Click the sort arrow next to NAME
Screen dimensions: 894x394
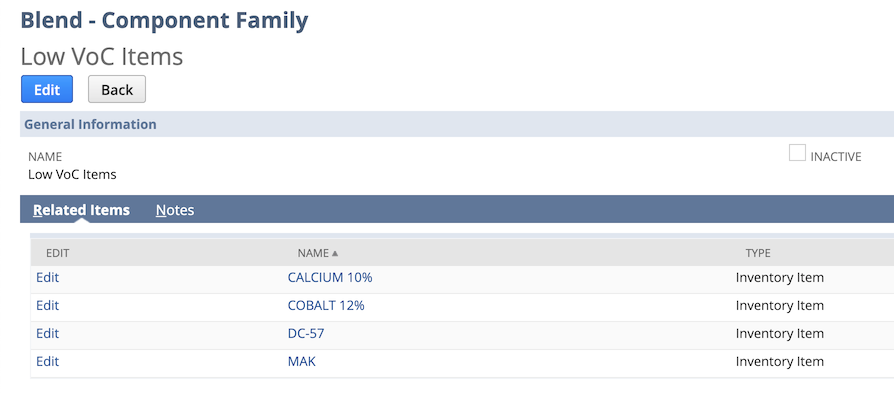point(335,253)
